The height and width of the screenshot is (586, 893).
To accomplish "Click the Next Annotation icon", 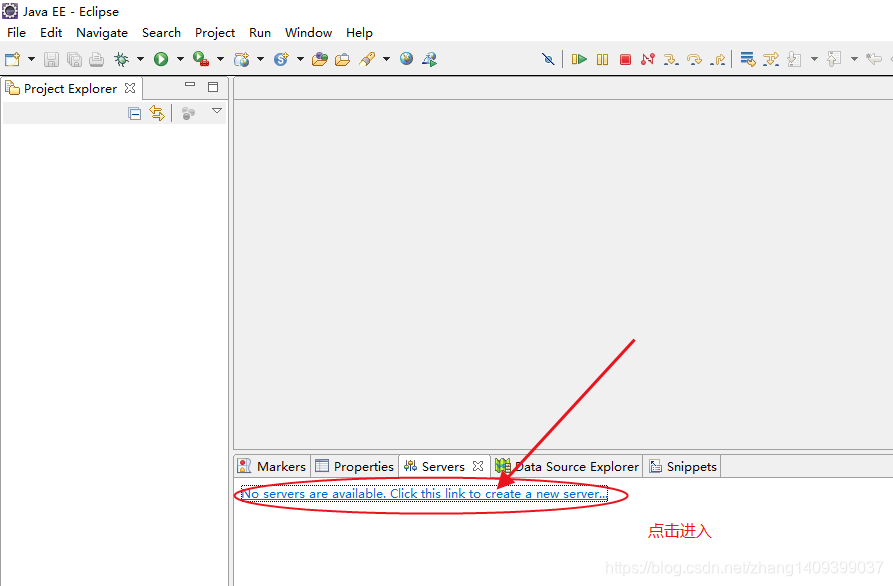I will coord(794,59).
